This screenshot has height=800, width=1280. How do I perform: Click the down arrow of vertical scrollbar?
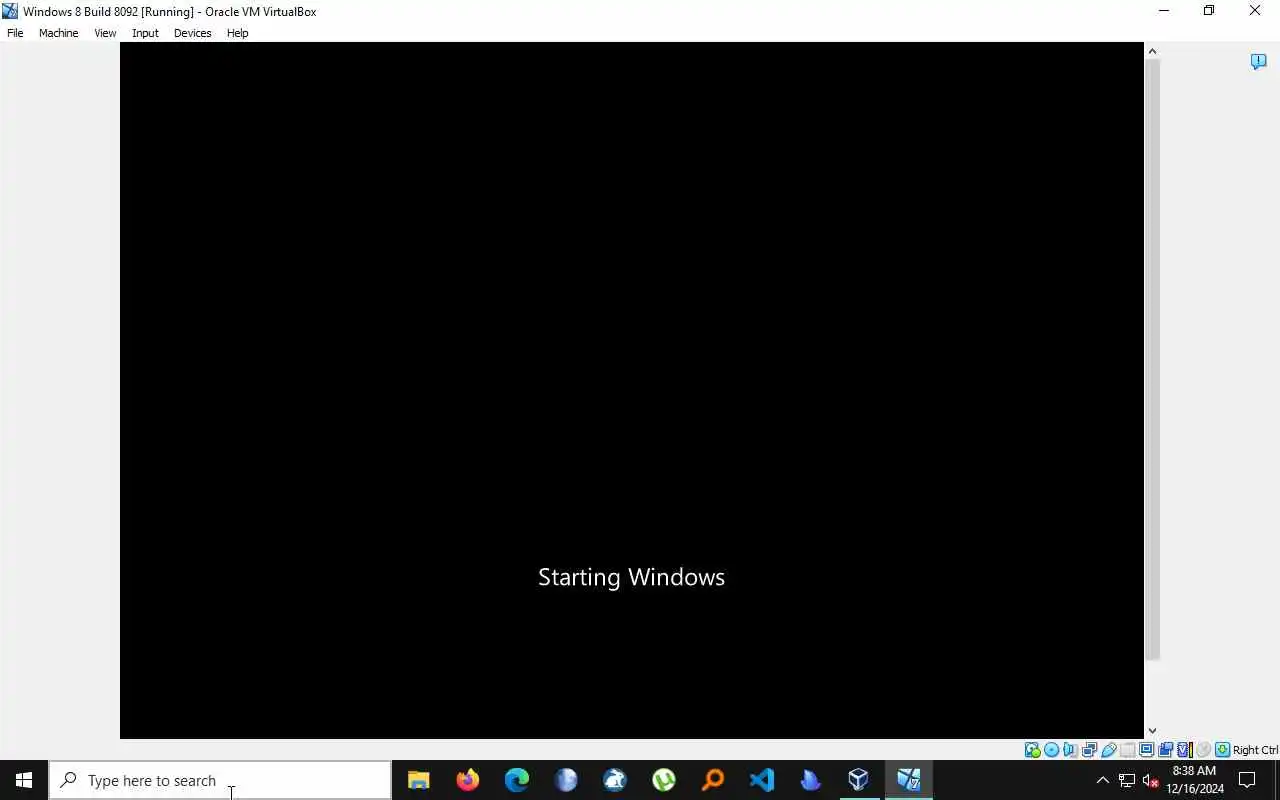1152,731
